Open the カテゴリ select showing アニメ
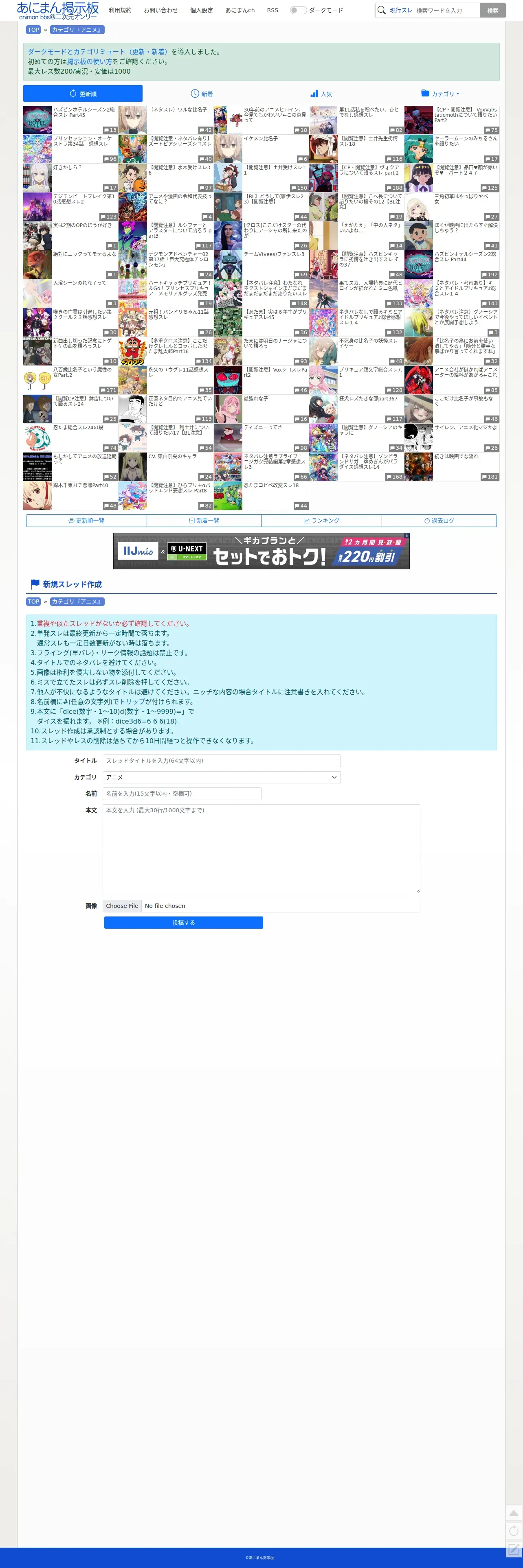The image size is (523, 1568). (x=221, y=777)
